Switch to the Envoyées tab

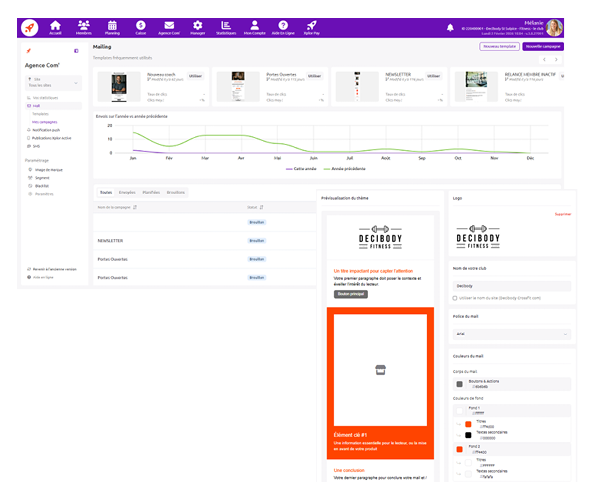(127, 192)
